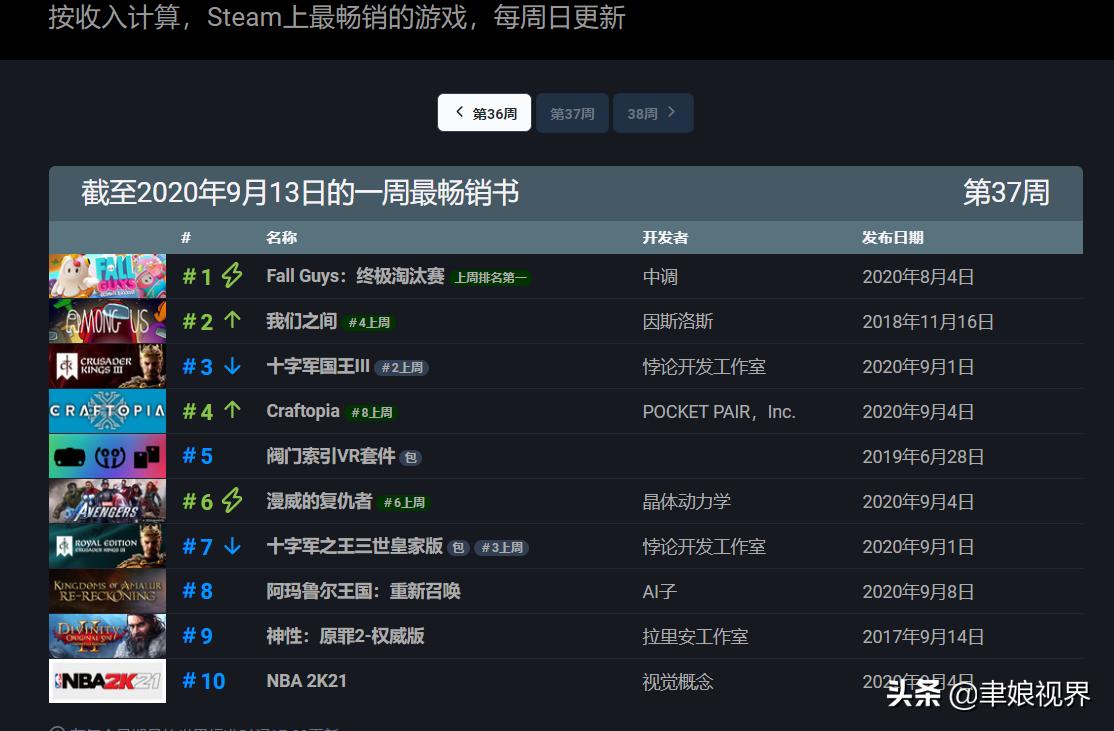1114x731 pixels.
Task: Click the up arrow next to Craftopia
Action: (x=231, y=411)
